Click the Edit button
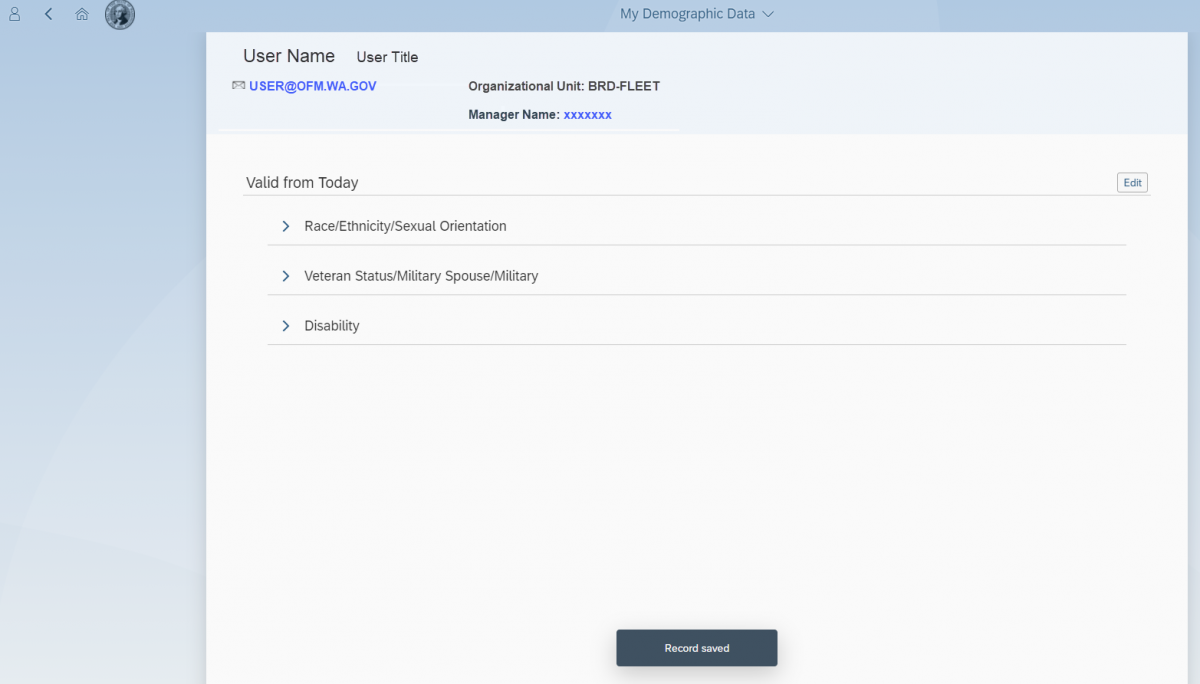Screen dimensions: 1200x684 click(1132, 182)
